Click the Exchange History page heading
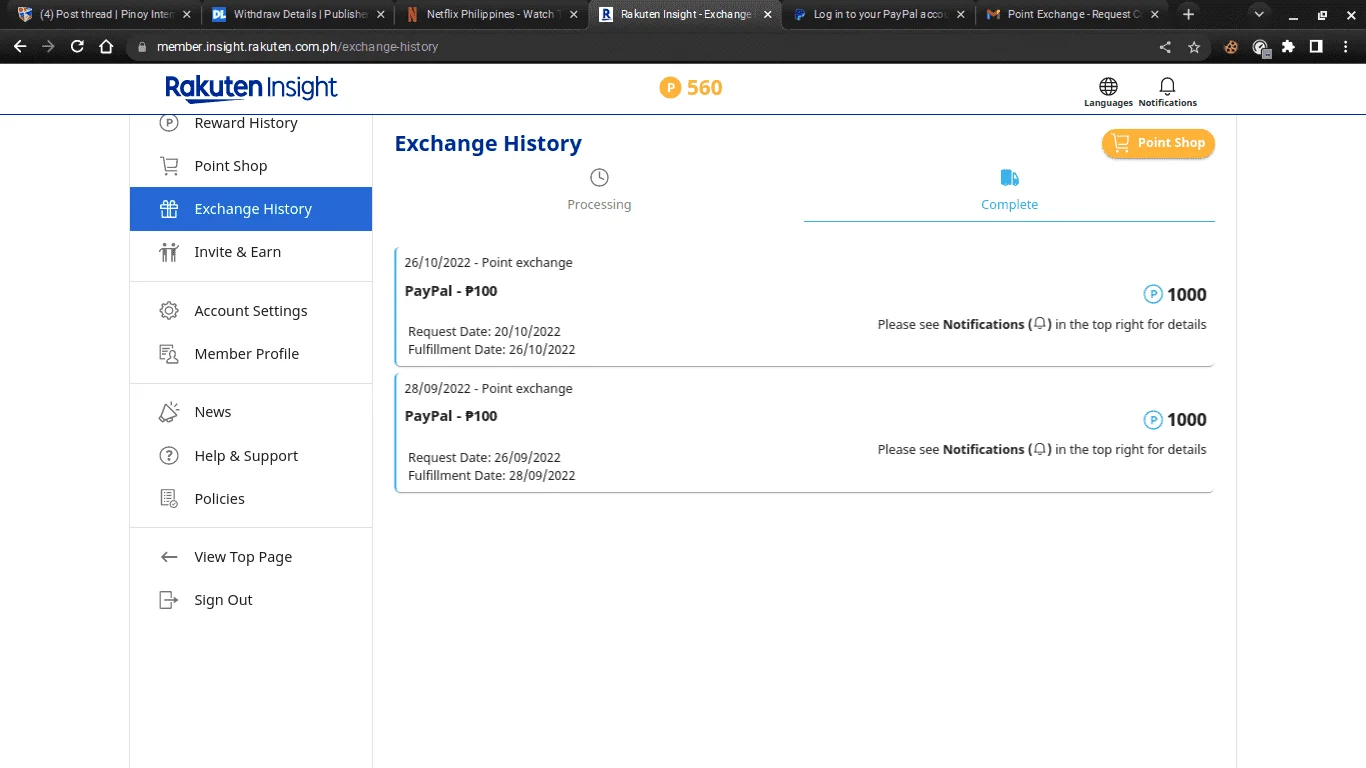This screenshot has height=768, width=1366. (488, 144)
